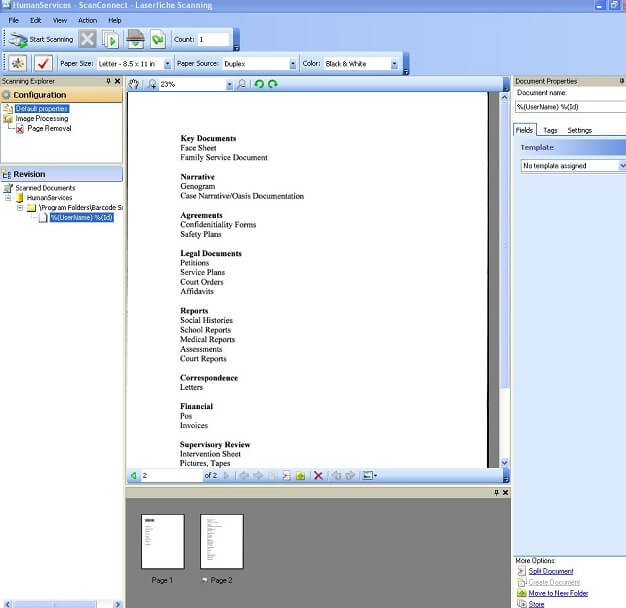This screenshot has height=608, width=626.
Task: Click the green rescan page icon
Action: click(x=158, y=40)
